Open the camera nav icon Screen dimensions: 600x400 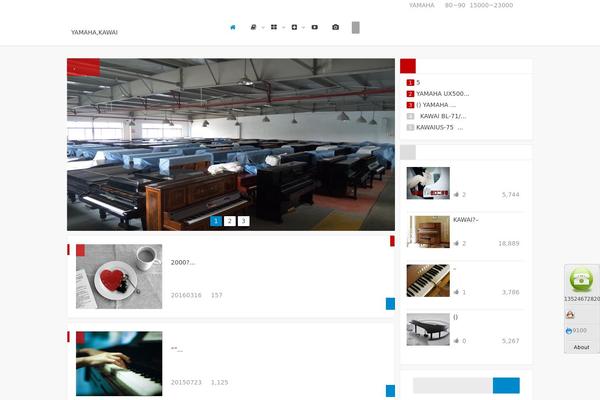coord(336,27)
